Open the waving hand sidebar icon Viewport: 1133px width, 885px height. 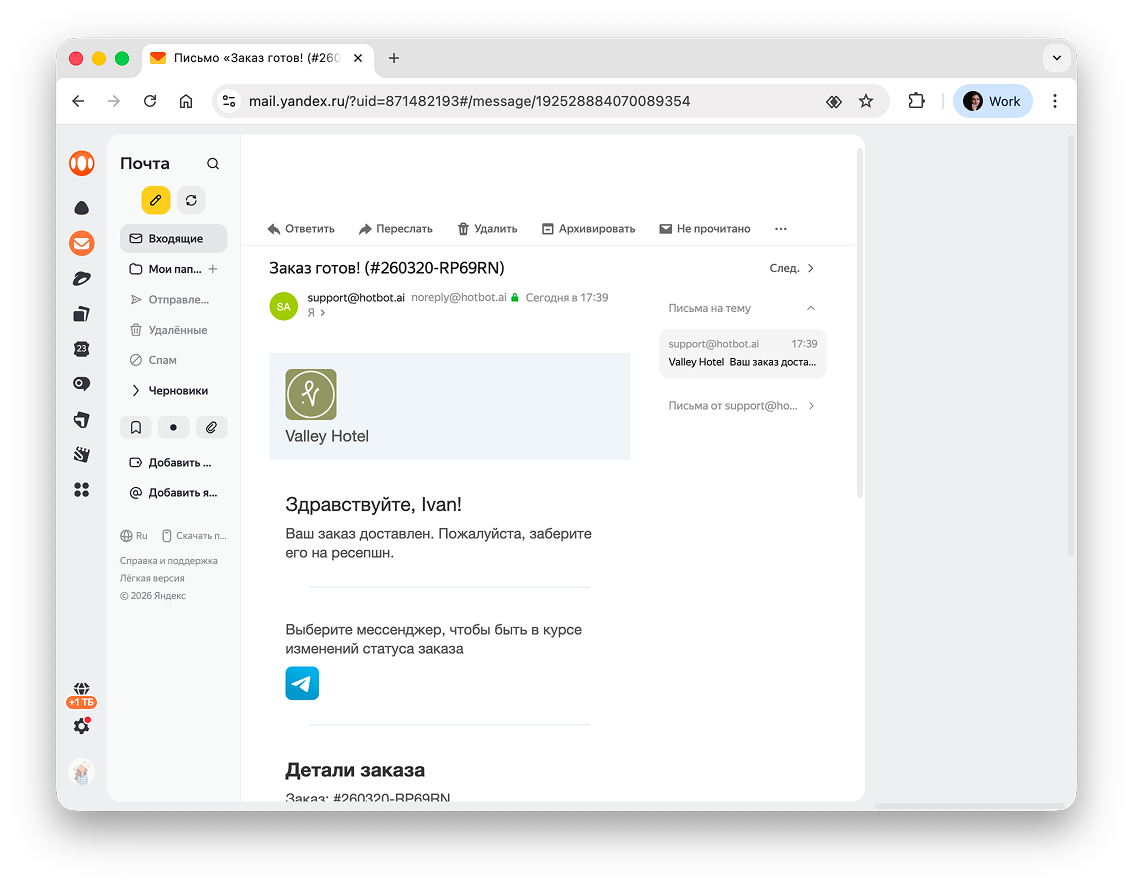(82, 454)
